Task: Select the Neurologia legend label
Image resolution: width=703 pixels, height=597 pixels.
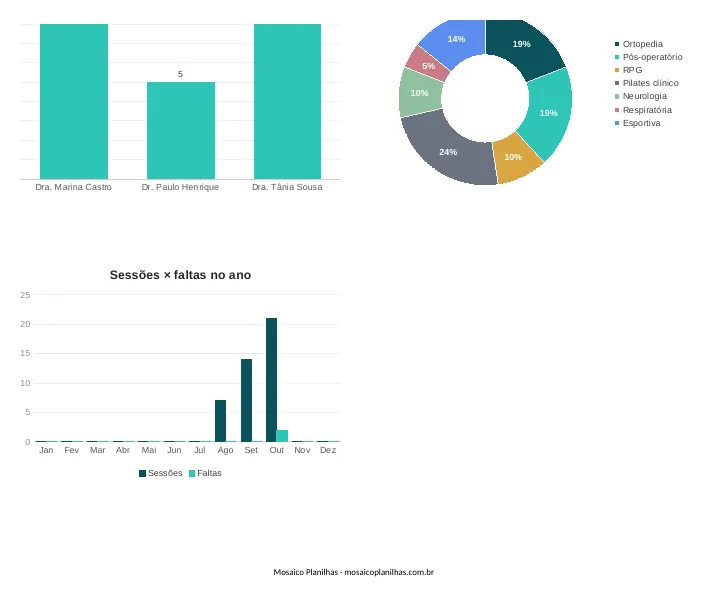Action: pos(645,96)
